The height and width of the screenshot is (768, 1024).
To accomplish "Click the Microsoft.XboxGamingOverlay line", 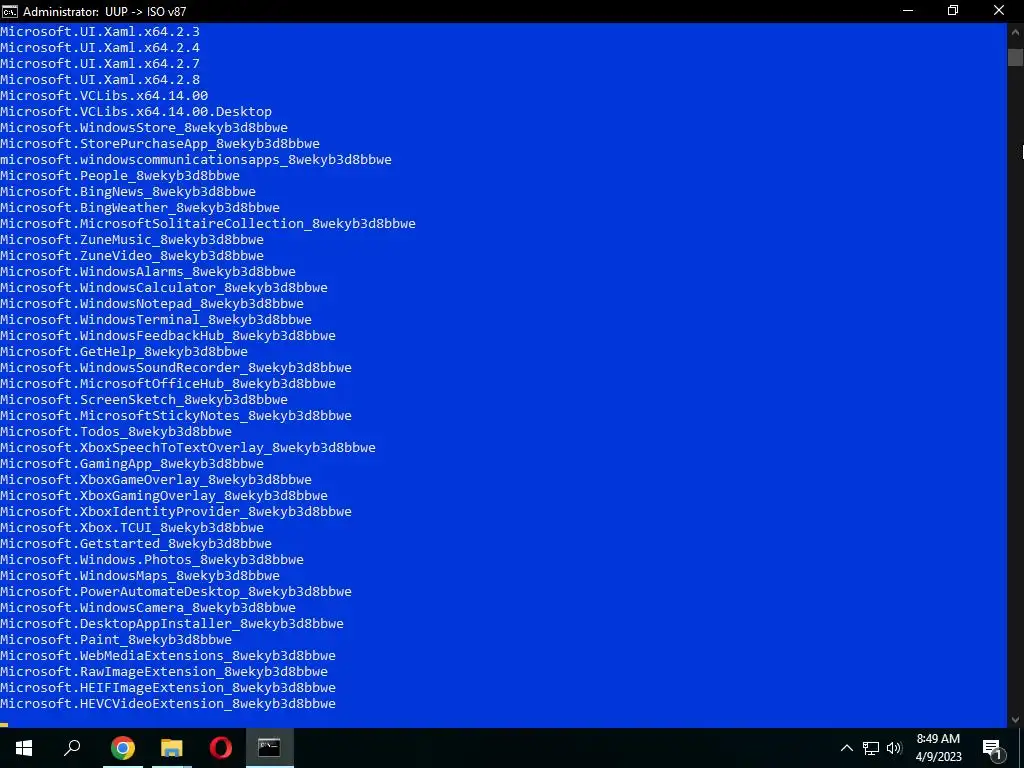I will [x=164, y=496].
